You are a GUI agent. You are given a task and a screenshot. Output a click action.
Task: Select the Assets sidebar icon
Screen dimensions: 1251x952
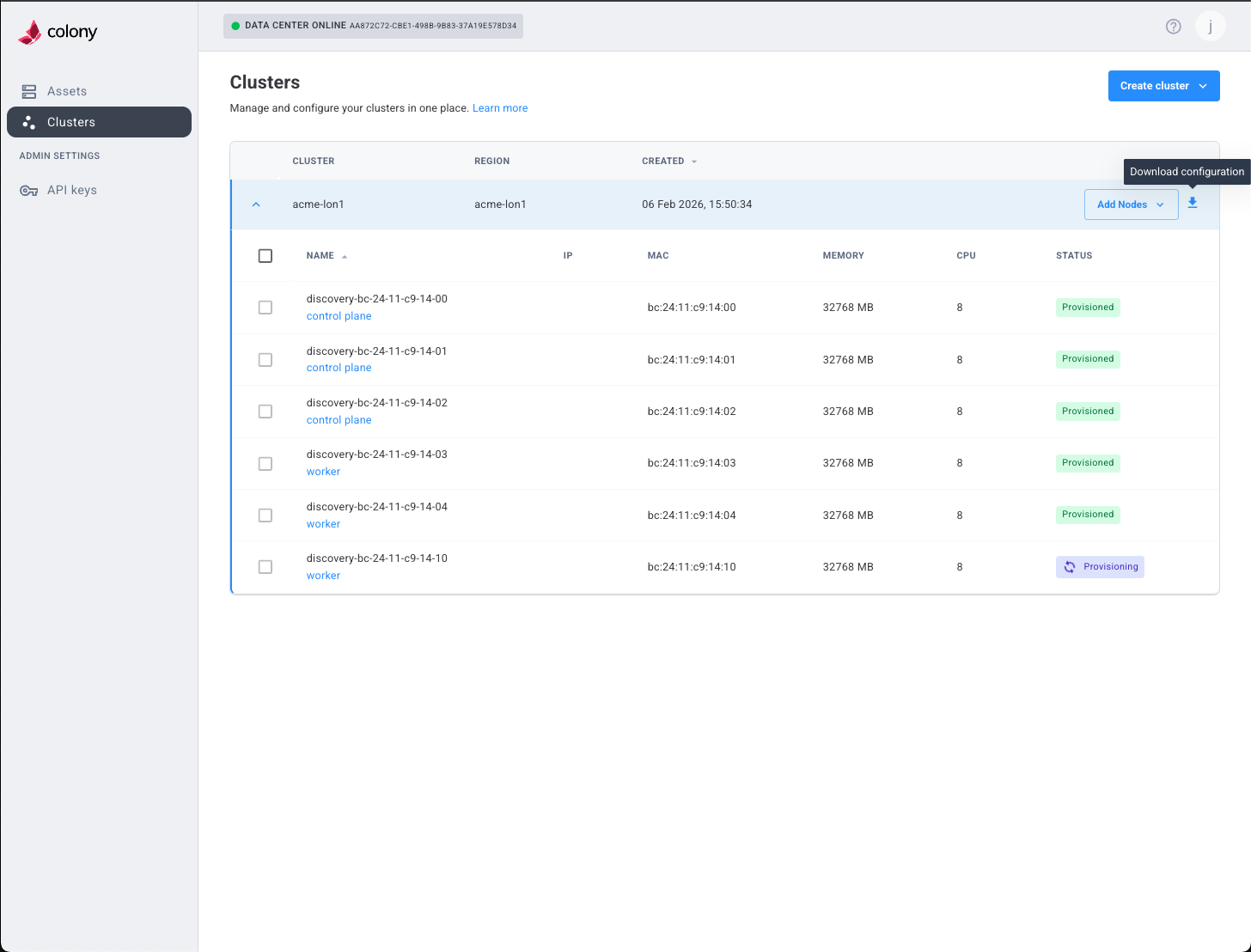coord(29,90)
